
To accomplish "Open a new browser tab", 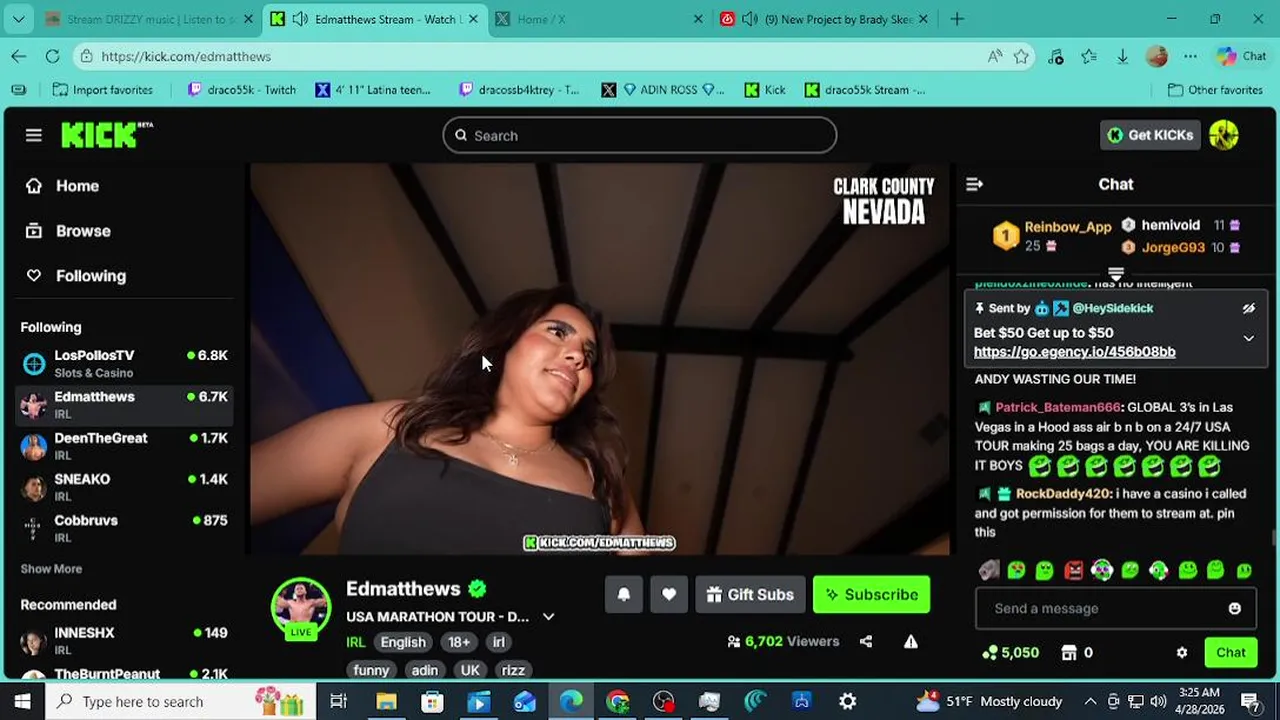I will coord(957,19).
